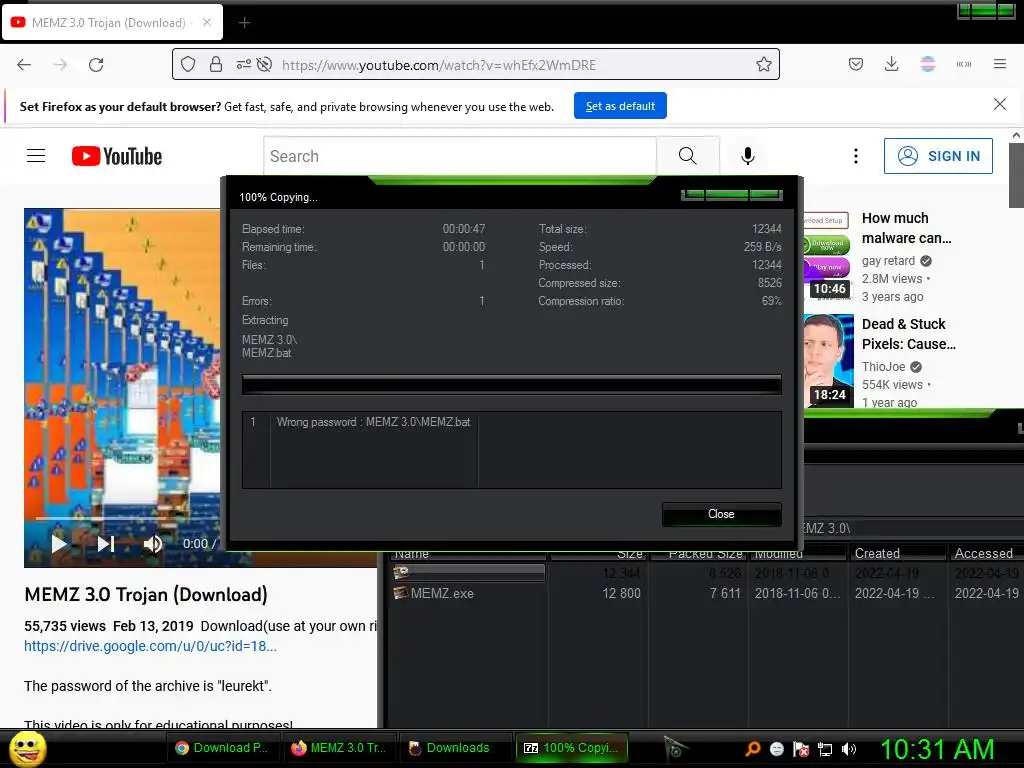Switch to MEMZ 3.0 Trojan tab
The height and width of the screenshot is (768, 1024).
(x=112, y=22)
